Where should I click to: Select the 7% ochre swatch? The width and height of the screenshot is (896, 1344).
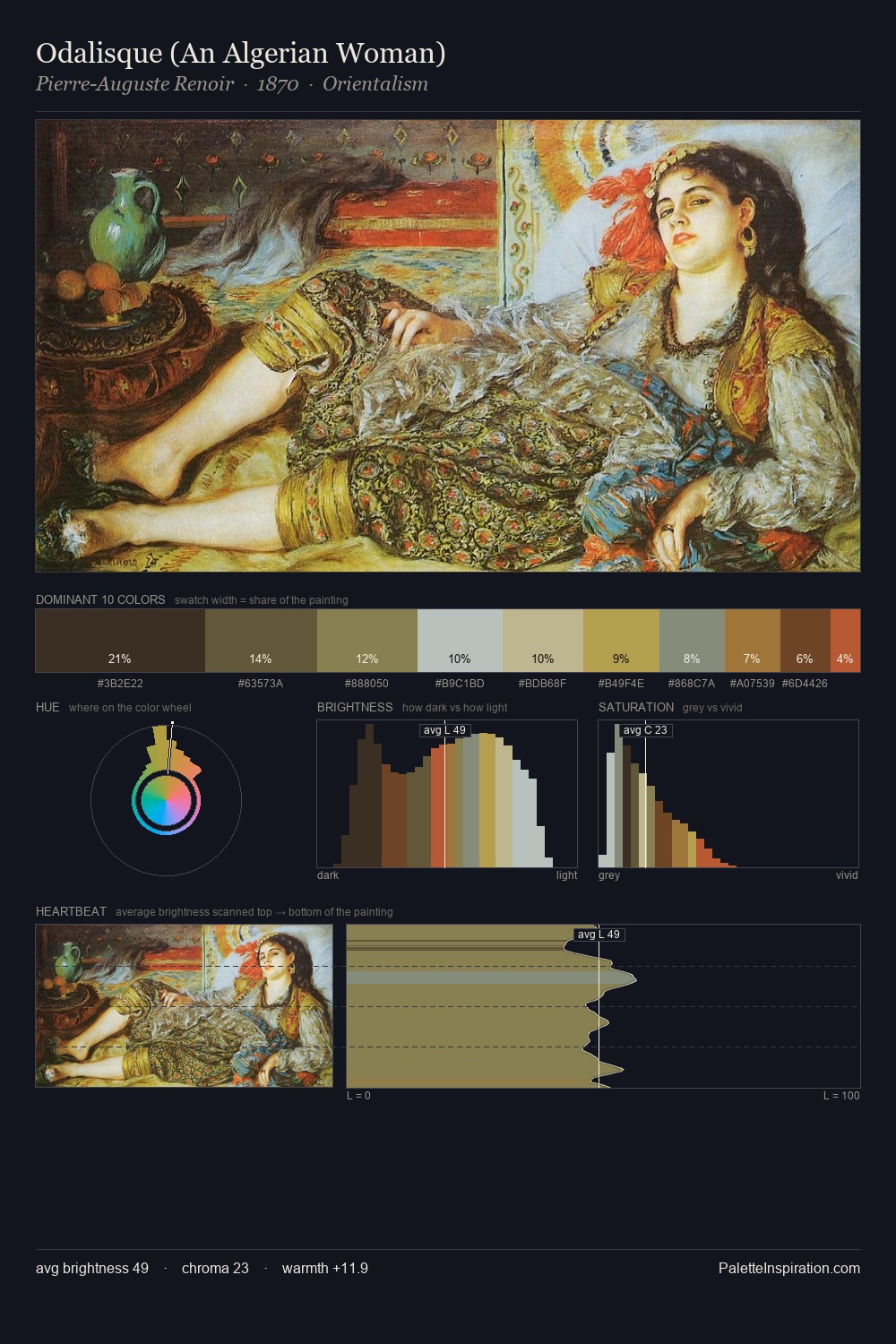[x=752, y=641]
